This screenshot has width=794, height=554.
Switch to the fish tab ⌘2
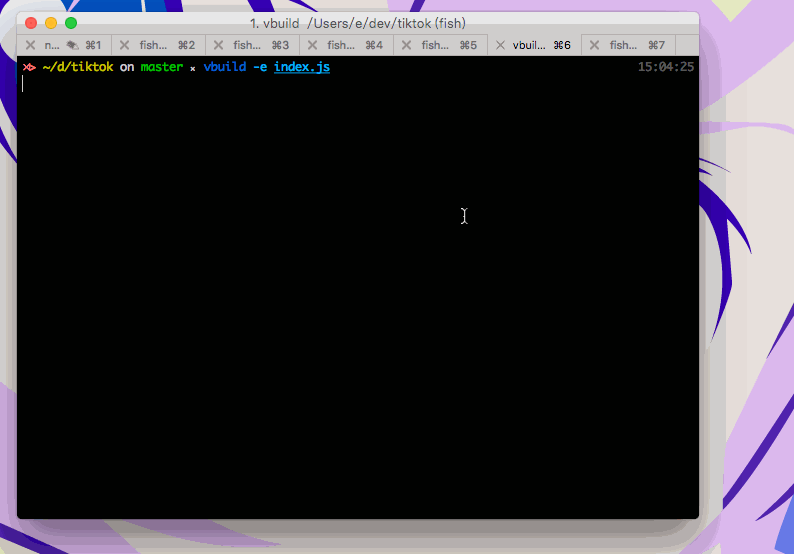click(158, 45)
